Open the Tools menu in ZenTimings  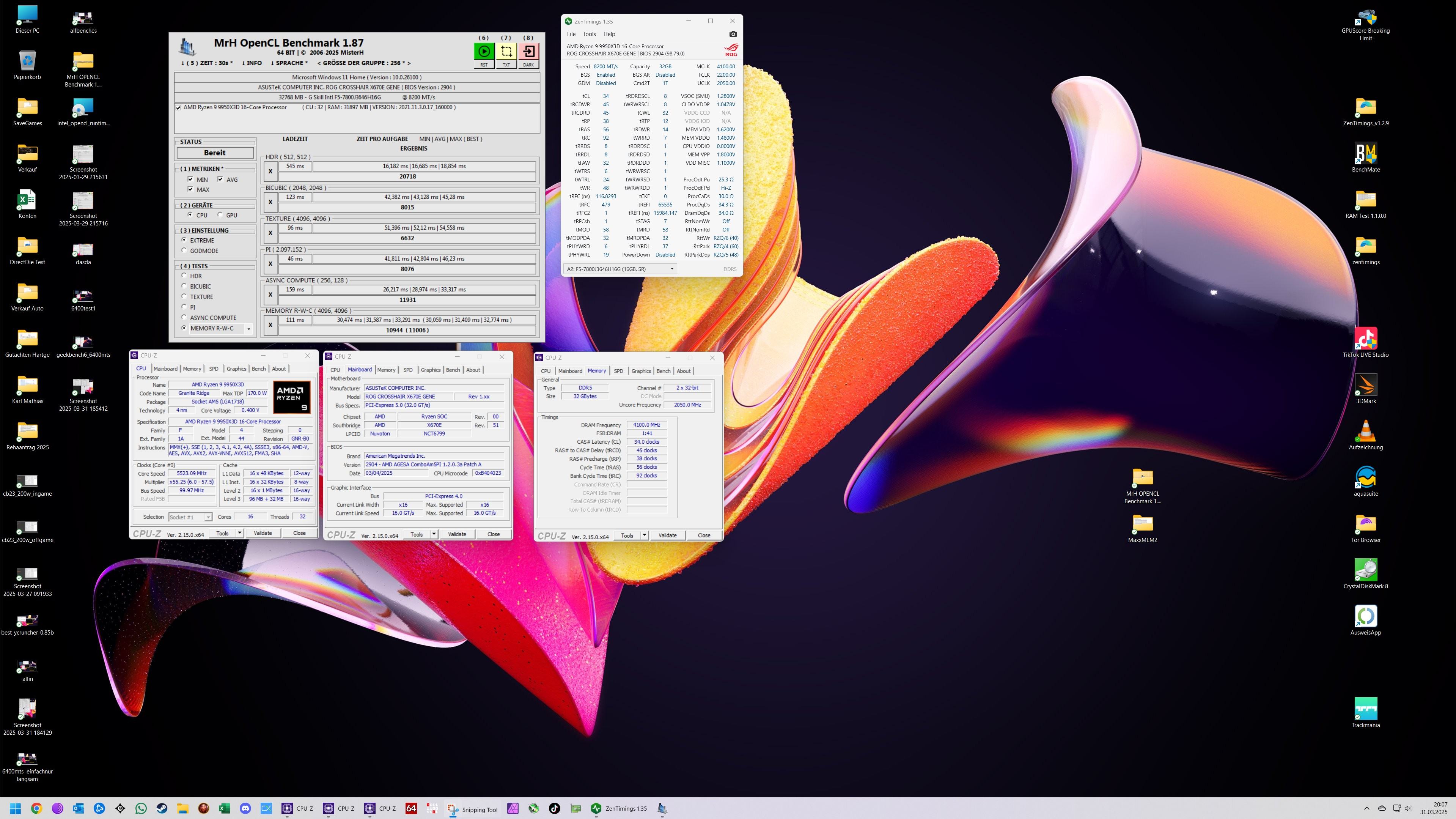(589, 34)
